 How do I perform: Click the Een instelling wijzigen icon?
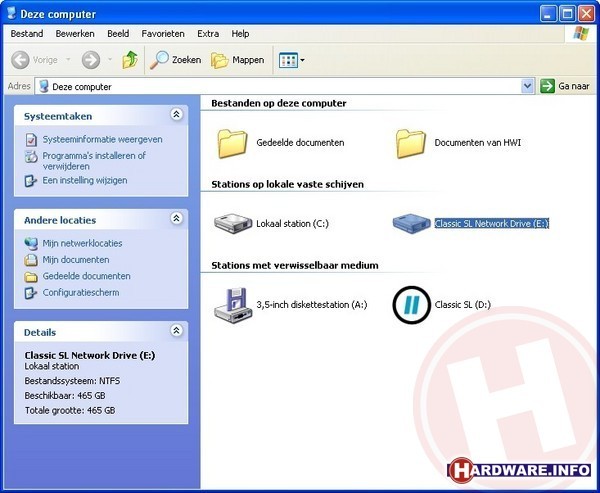tap(31, 181)
